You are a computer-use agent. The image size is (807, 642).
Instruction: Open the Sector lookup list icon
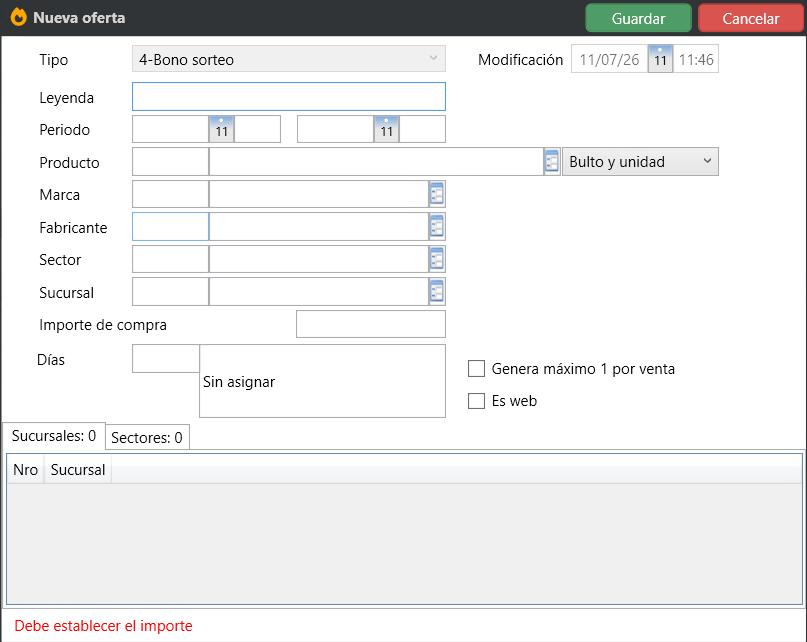pyautogui.click(x=437, y=259)
